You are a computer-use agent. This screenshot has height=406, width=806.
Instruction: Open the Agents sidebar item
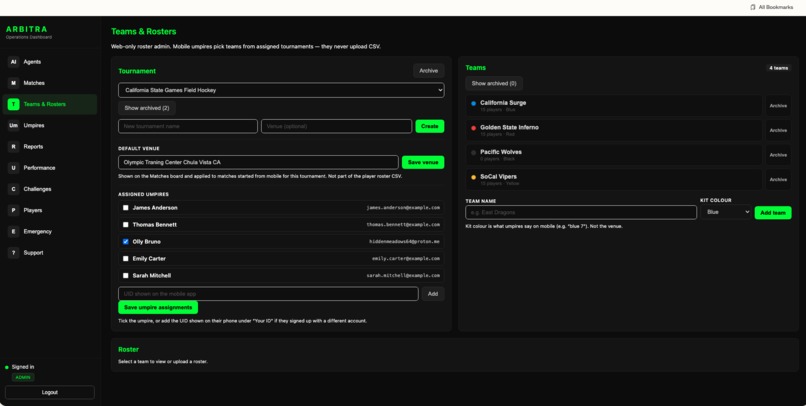pos(50,62)
